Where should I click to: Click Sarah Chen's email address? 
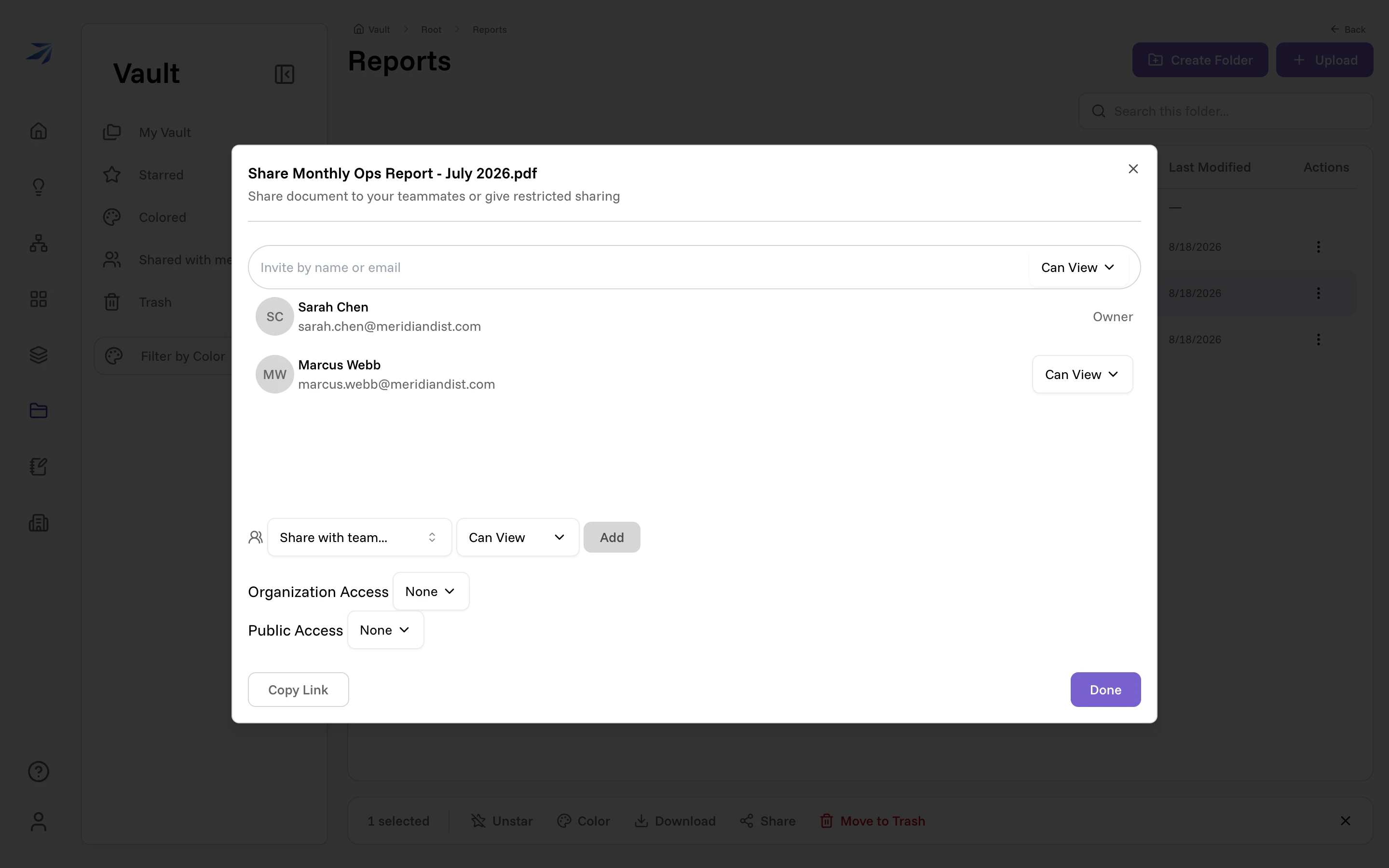point(389,326)
